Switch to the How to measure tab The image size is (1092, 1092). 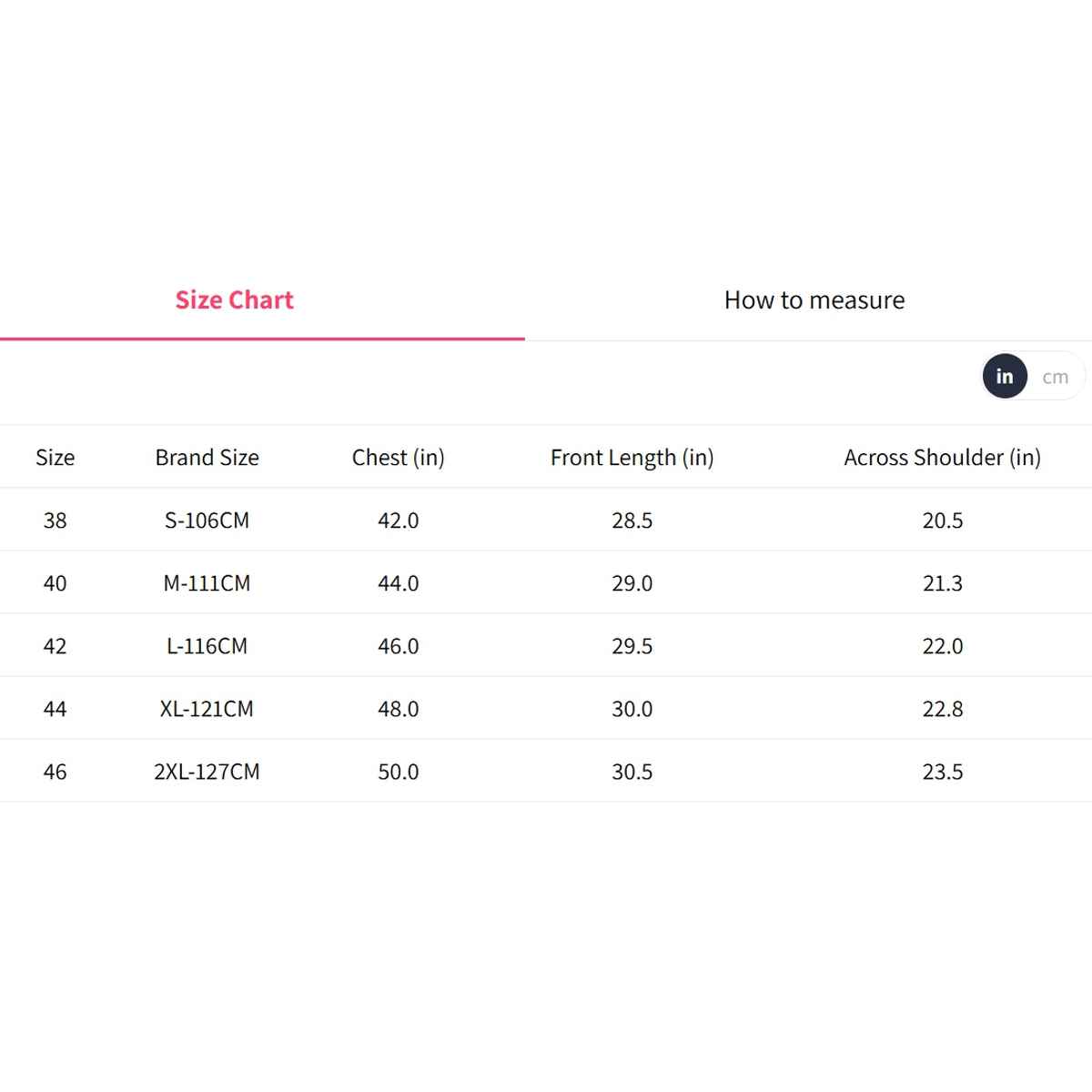tap(814, 300)
